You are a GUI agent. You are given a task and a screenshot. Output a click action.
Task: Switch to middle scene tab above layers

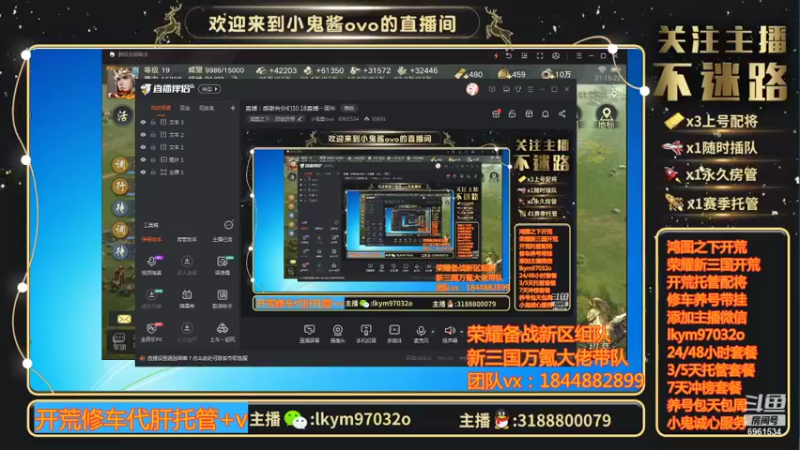185,108
